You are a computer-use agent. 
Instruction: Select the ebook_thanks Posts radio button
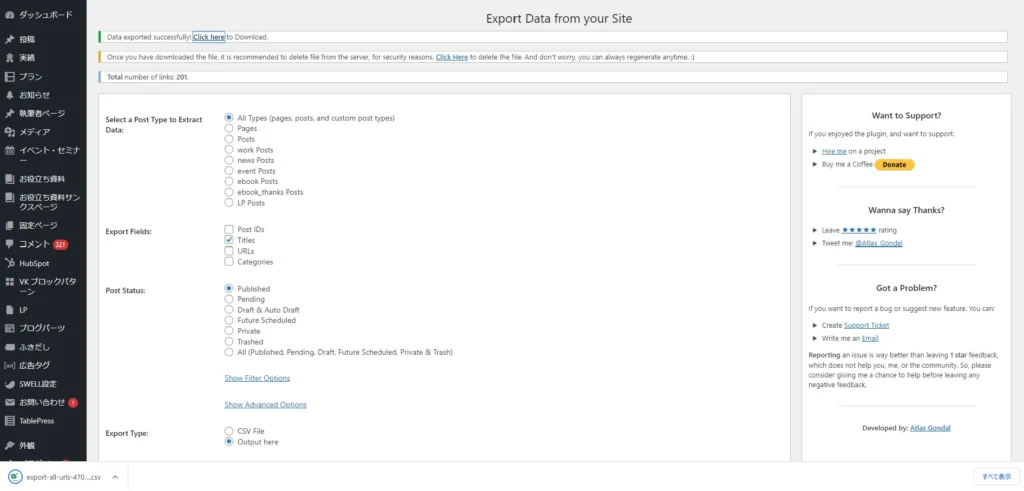click(x=229, y=192)
